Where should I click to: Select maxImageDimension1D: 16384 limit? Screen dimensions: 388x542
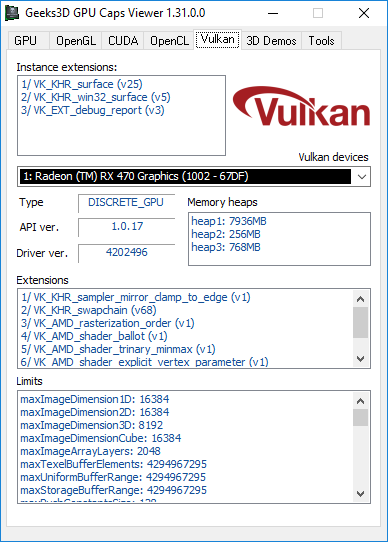(x=95, y=400)
